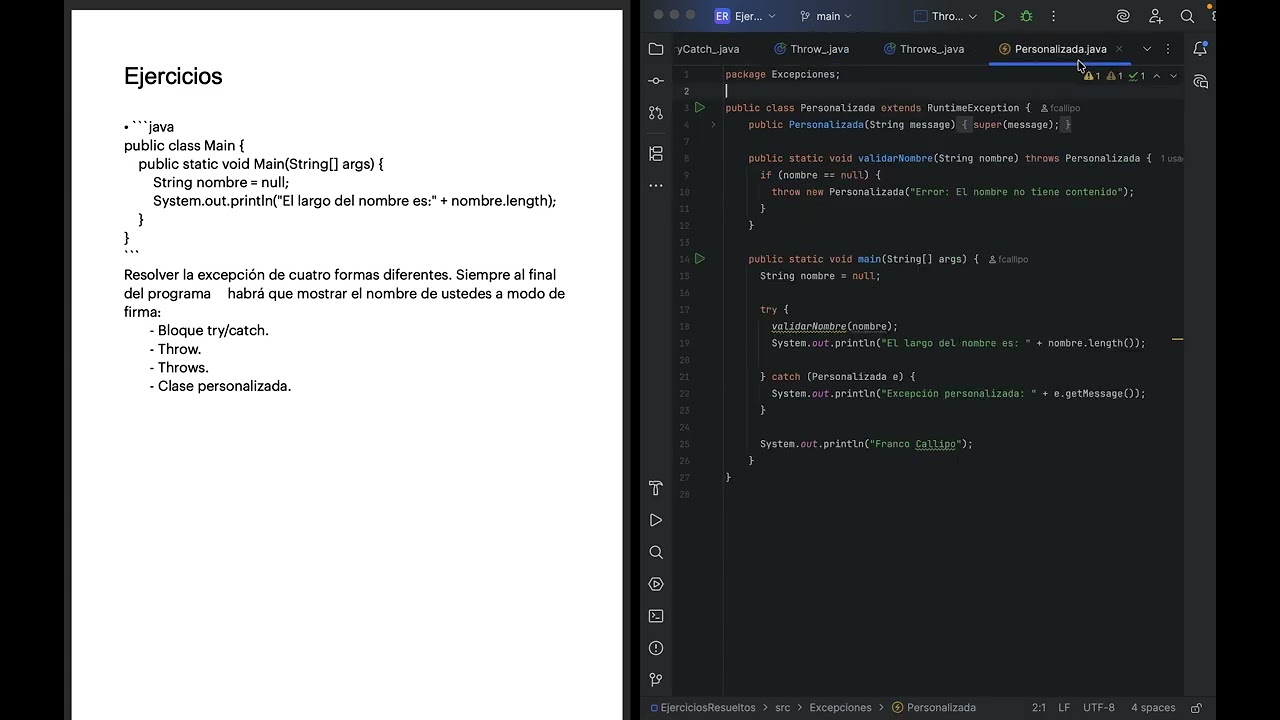This screenshot has width=1280, height=720.
Task: Close the Personalizada.java tab
Action: click(1119, 49)
